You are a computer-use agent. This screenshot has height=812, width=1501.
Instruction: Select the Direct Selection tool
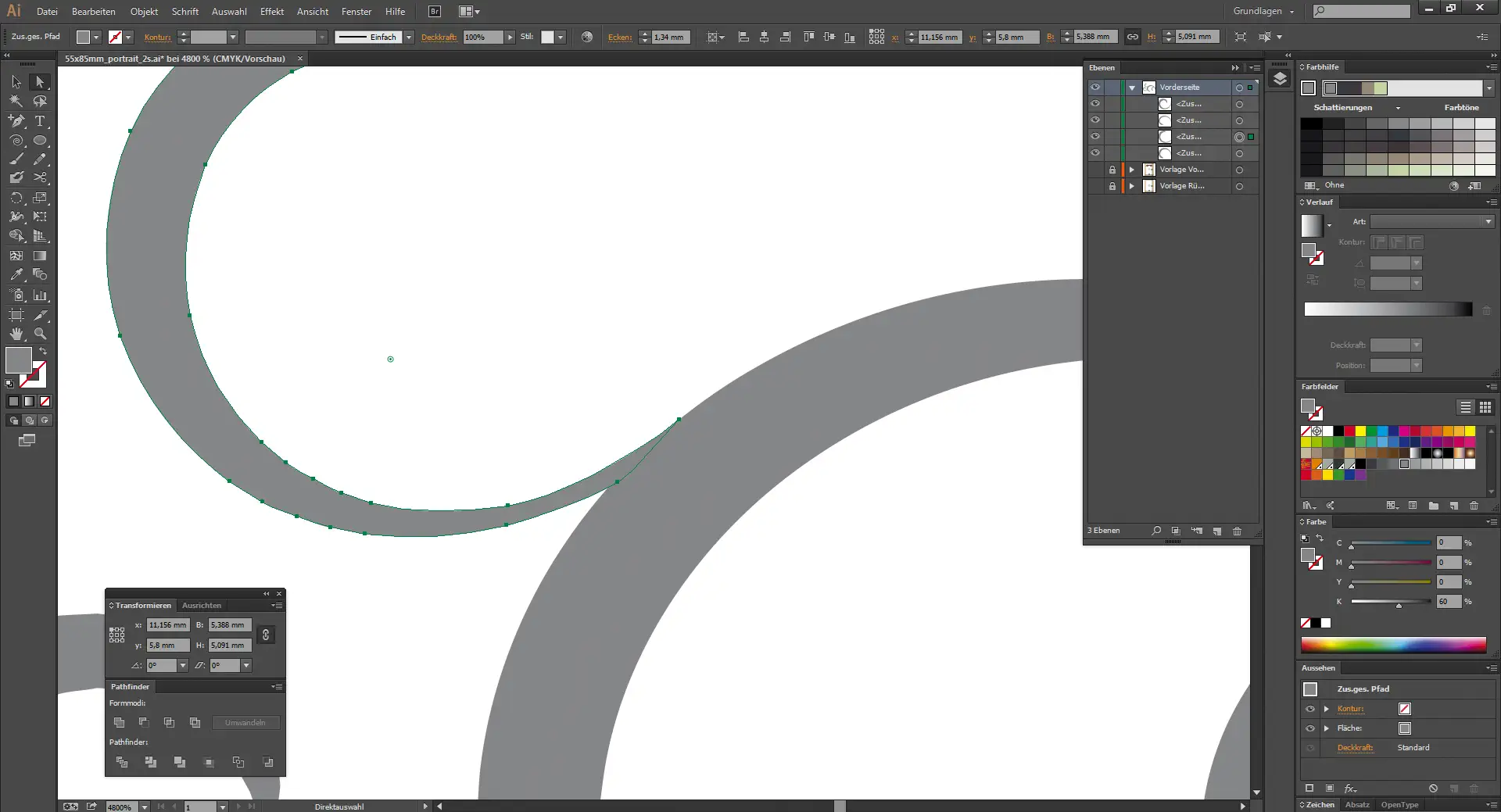tap(40, 82)
